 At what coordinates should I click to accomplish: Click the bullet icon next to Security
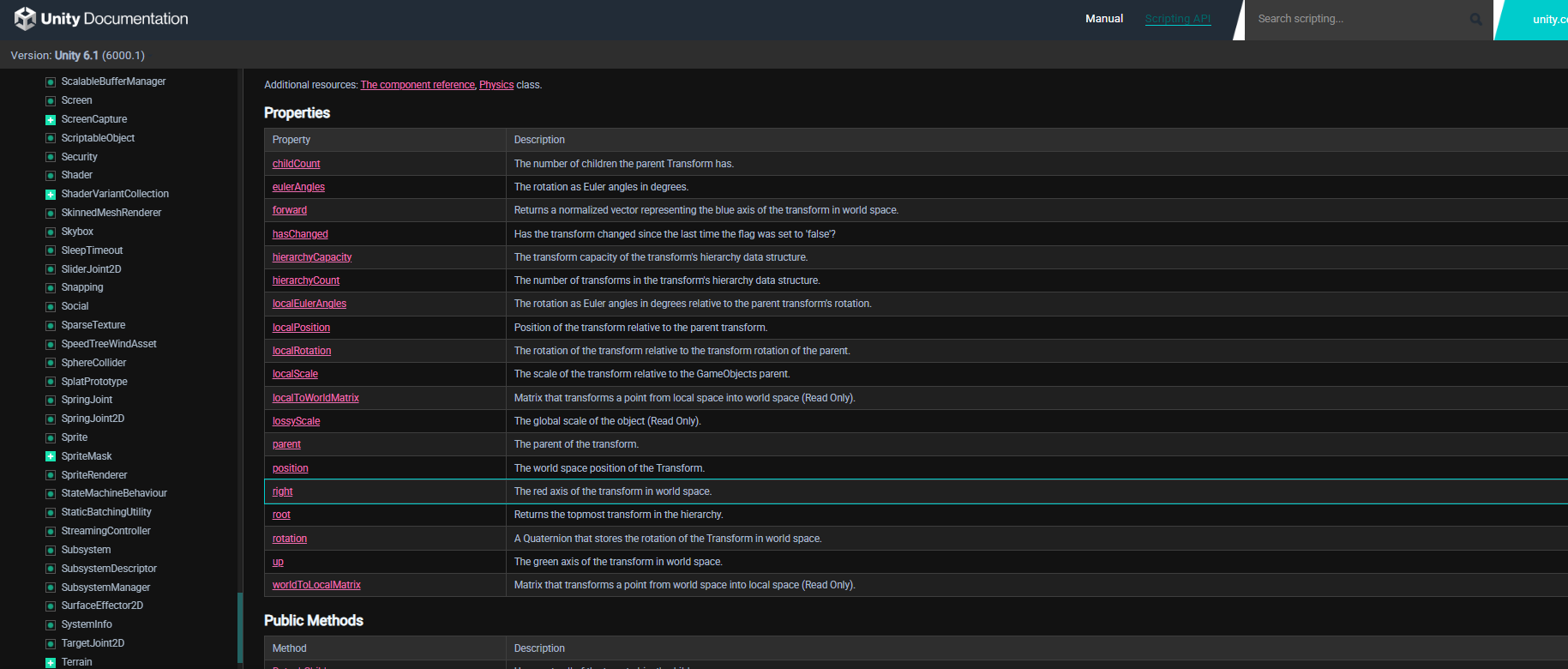click(x=51, y=158)
